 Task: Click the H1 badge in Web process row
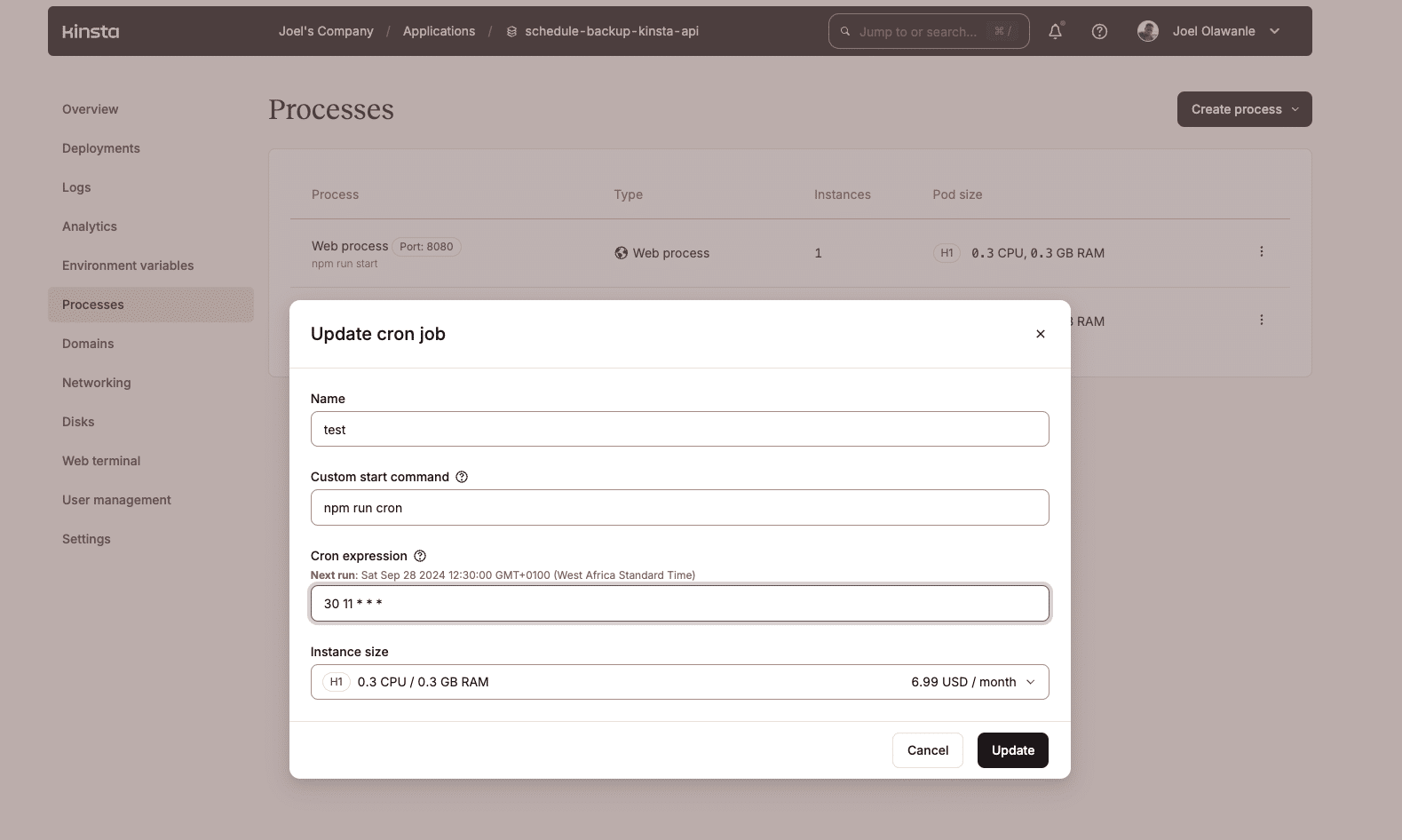(947, 253)
